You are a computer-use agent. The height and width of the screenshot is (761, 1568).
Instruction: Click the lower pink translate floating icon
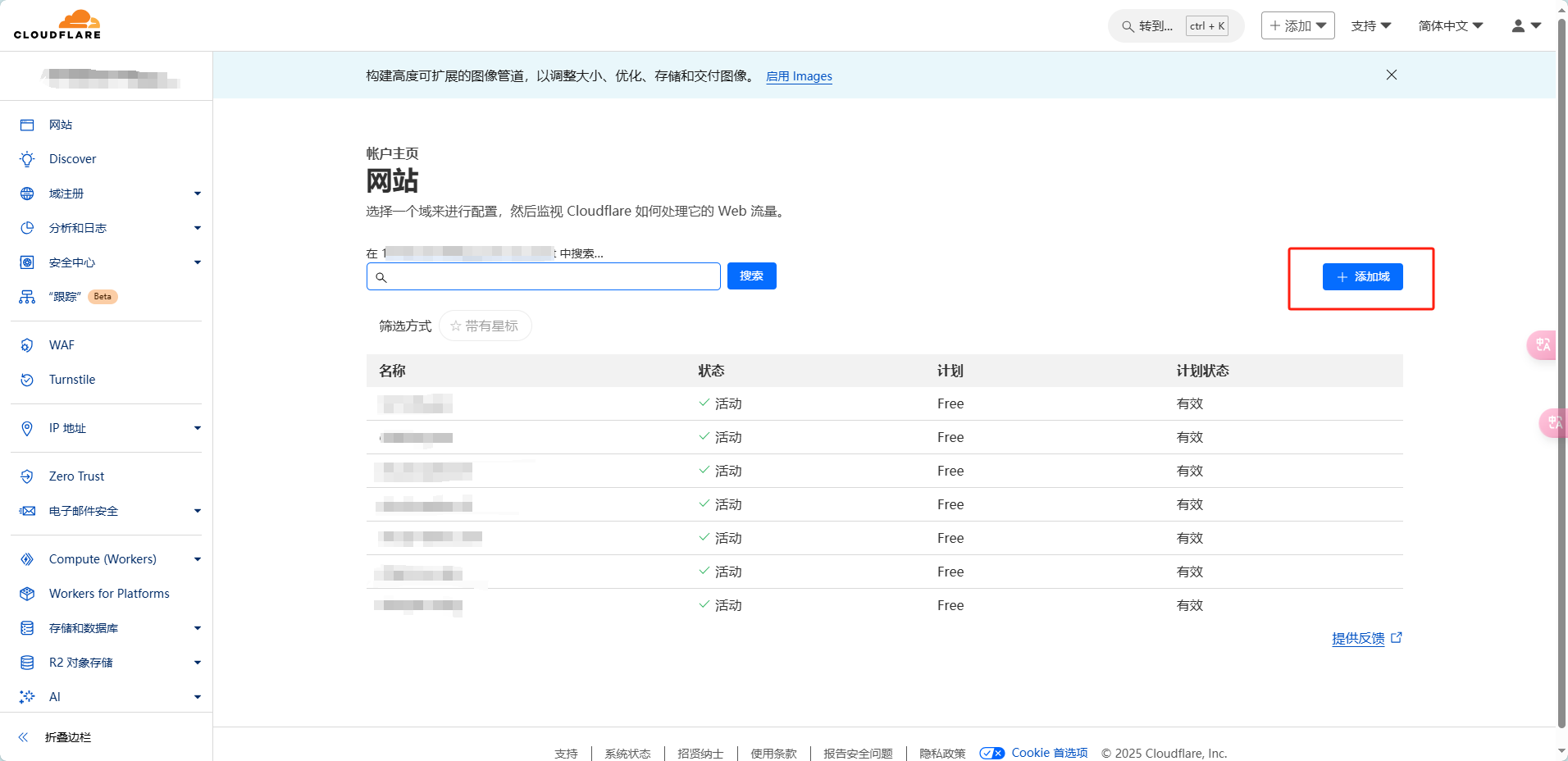pyautogui.click(x=1554, y=422)
